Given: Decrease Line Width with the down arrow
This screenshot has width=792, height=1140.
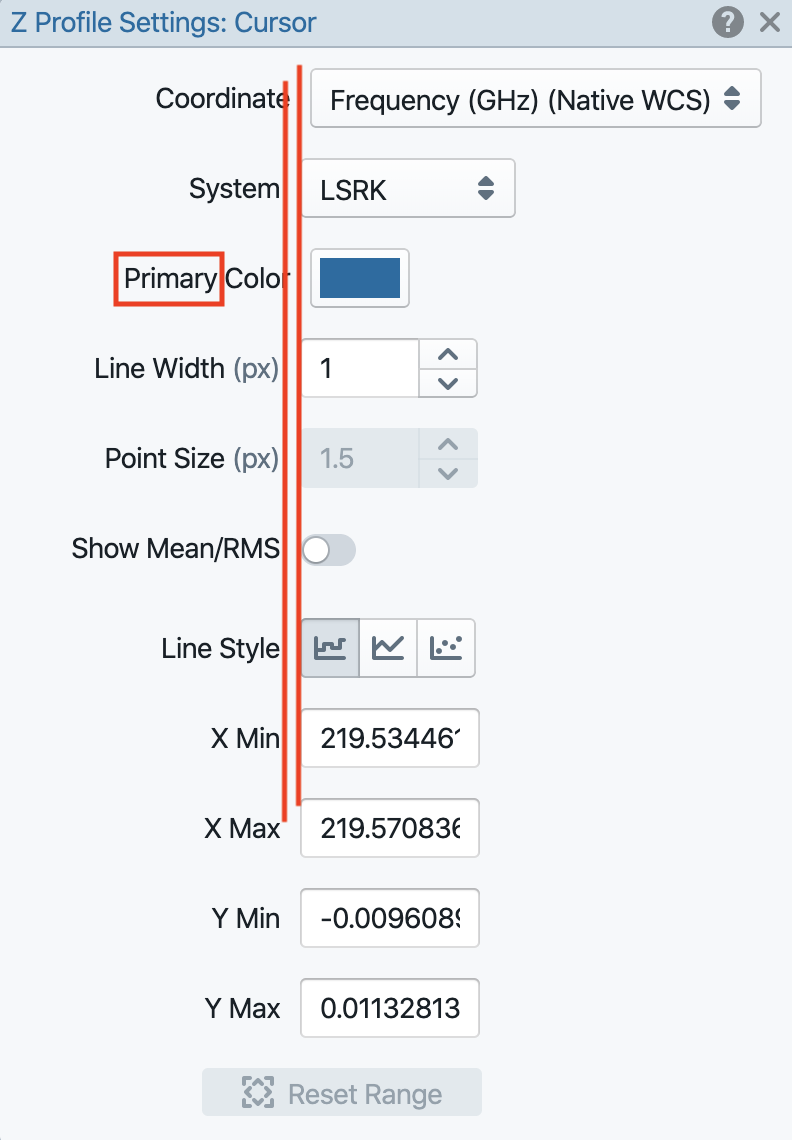Looking at the screenshot, I should pos(447,381).
